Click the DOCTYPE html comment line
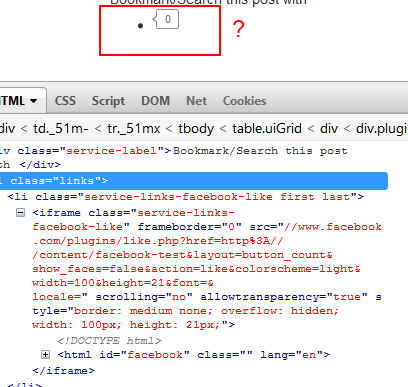This screenshot has height=387, width=408. (109, 341)
